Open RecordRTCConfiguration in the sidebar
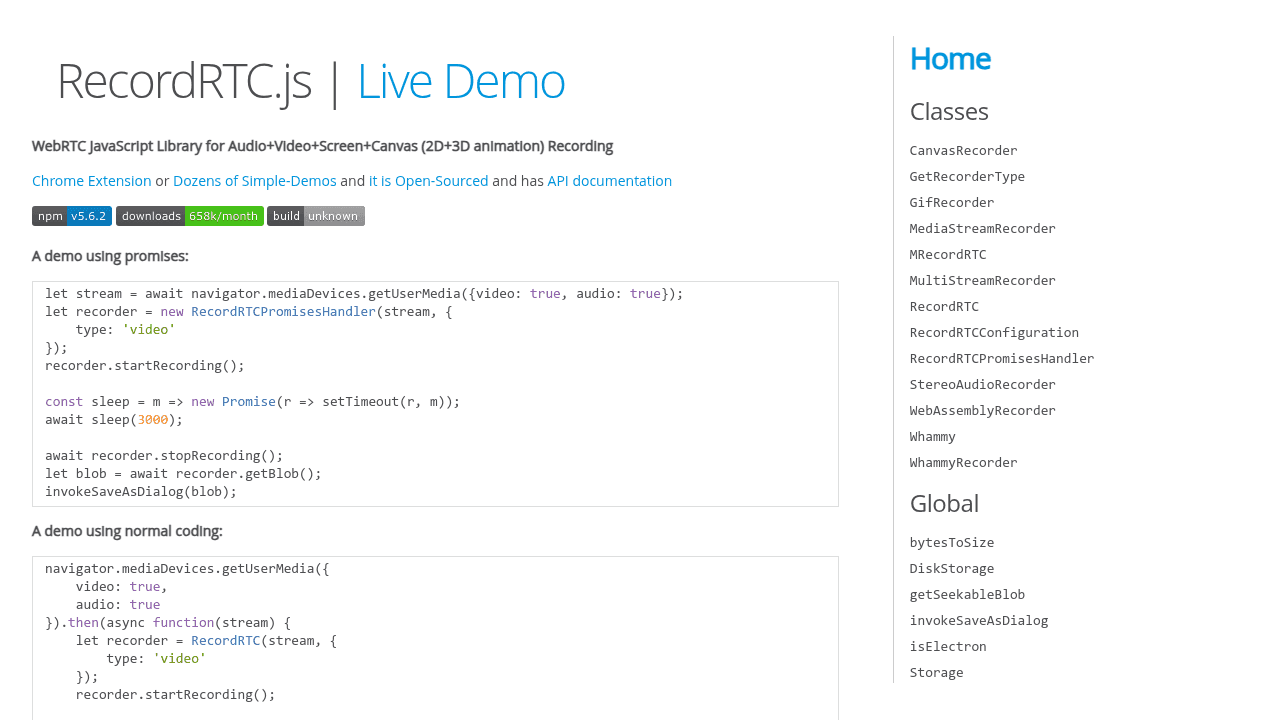Viewport: 1280px width, 720px height. click(994, 333)
